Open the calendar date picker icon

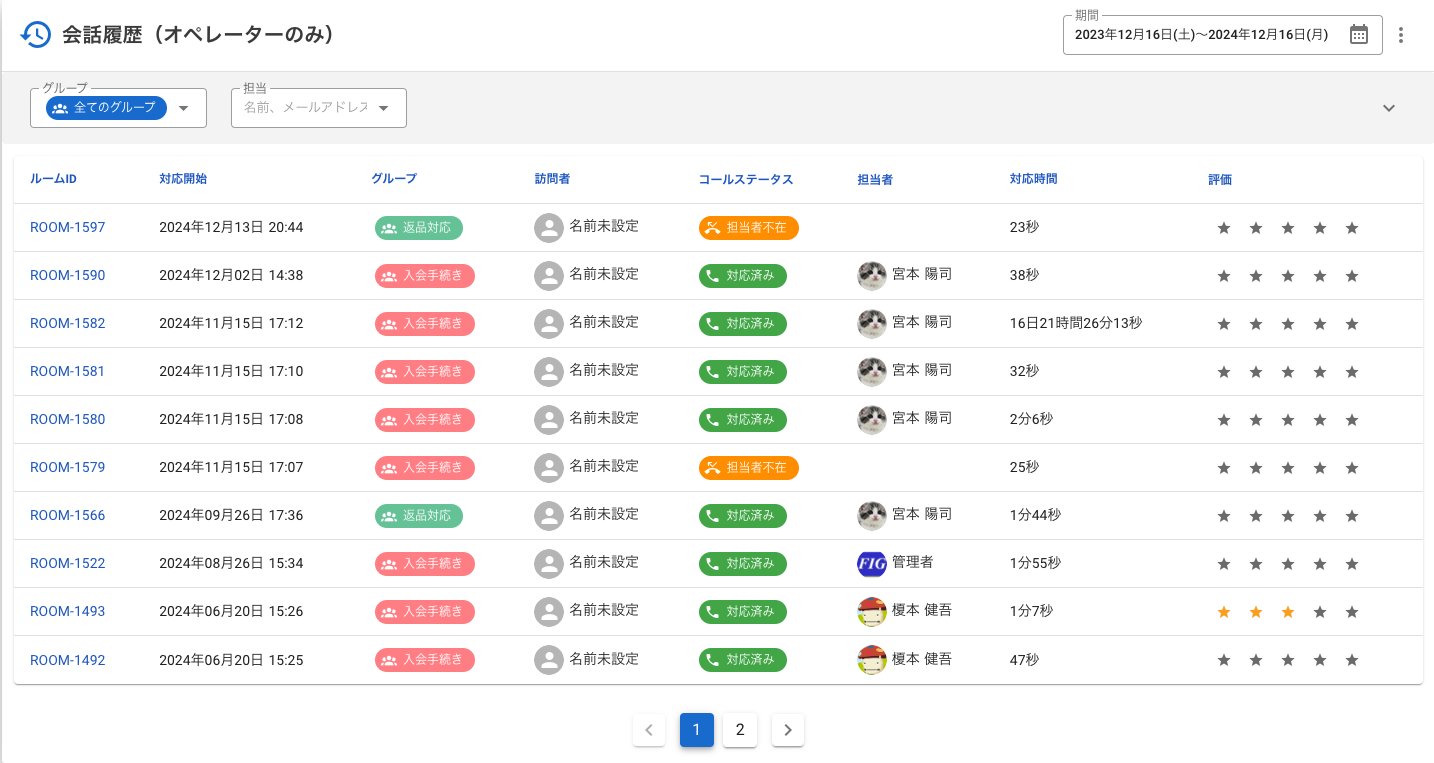coord(1359,35)
